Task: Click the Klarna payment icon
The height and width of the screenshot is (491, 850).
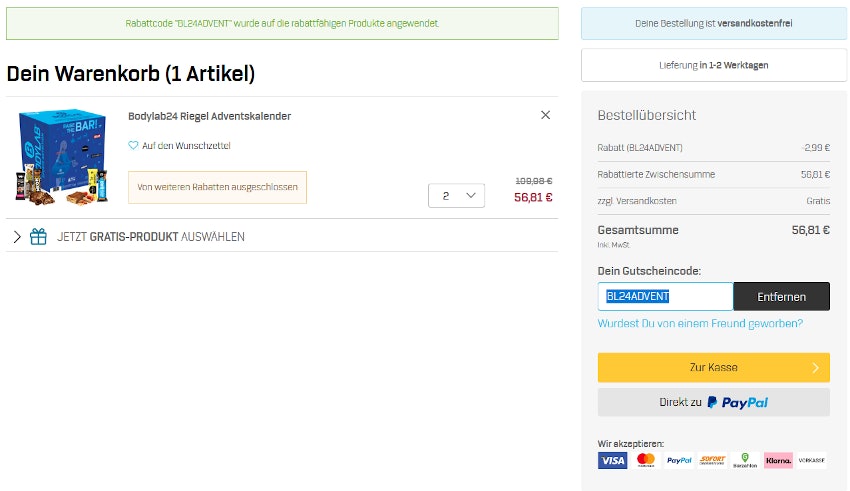Action: [x=778, y=461]
